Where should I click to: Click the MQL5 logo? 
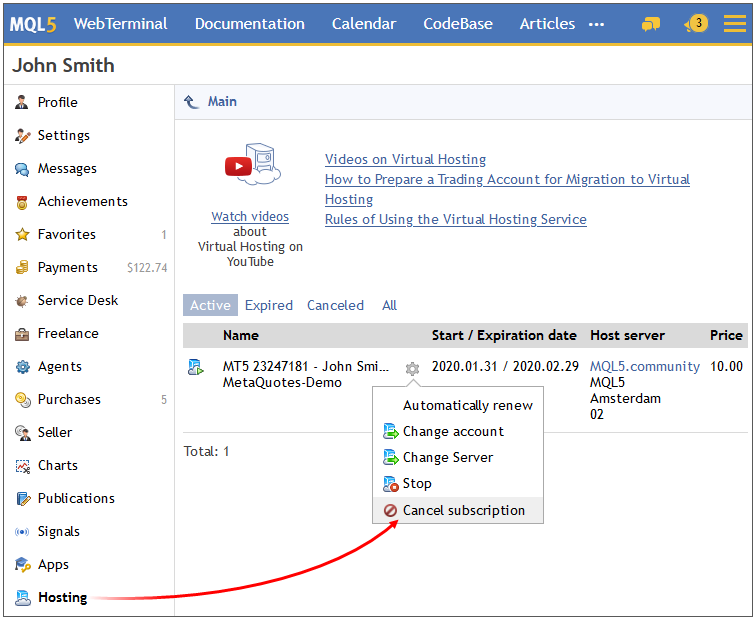(33, 24)
